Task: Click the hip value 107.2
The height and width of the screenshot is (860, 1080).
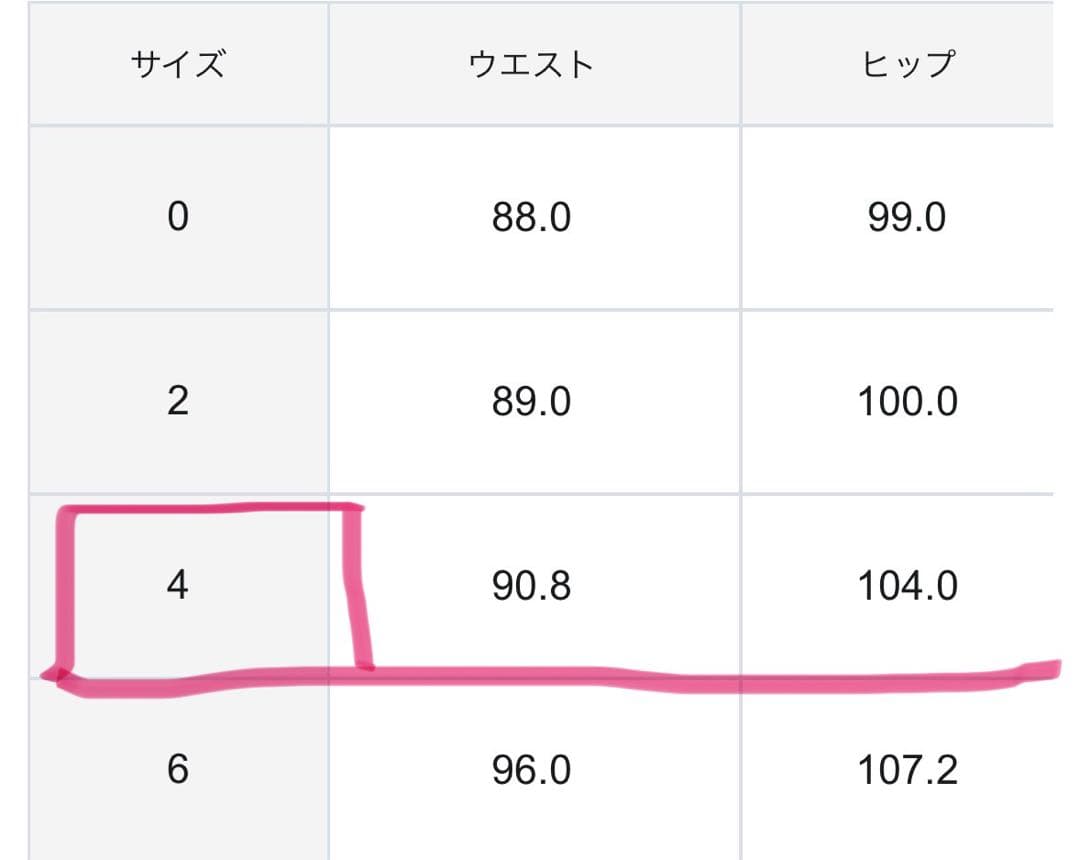Action: pyautogui.click(x=907, y=770)
